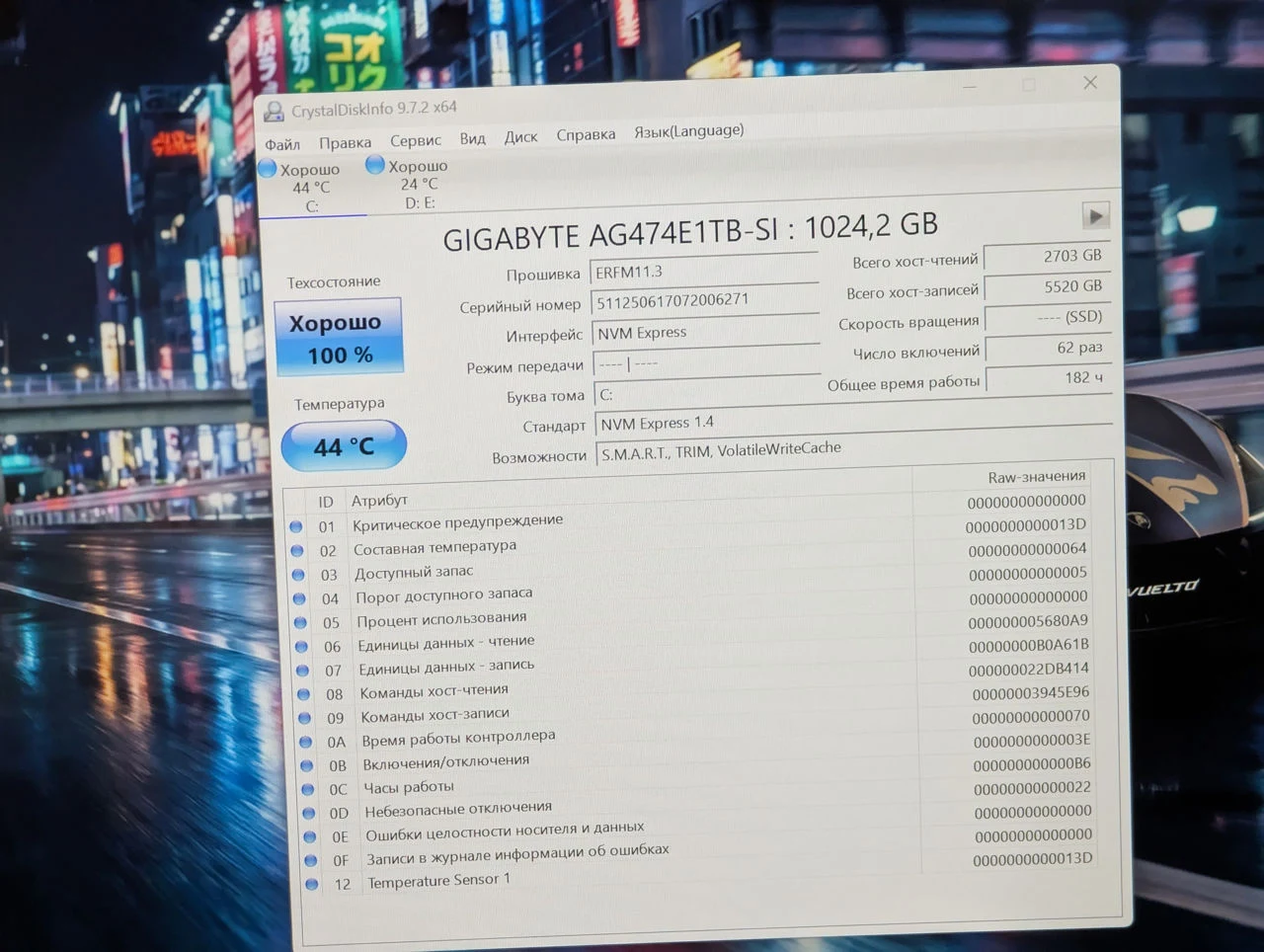
Task: Click next disk arrow button
Action: pyautogui.click(x=1095, y=215)
